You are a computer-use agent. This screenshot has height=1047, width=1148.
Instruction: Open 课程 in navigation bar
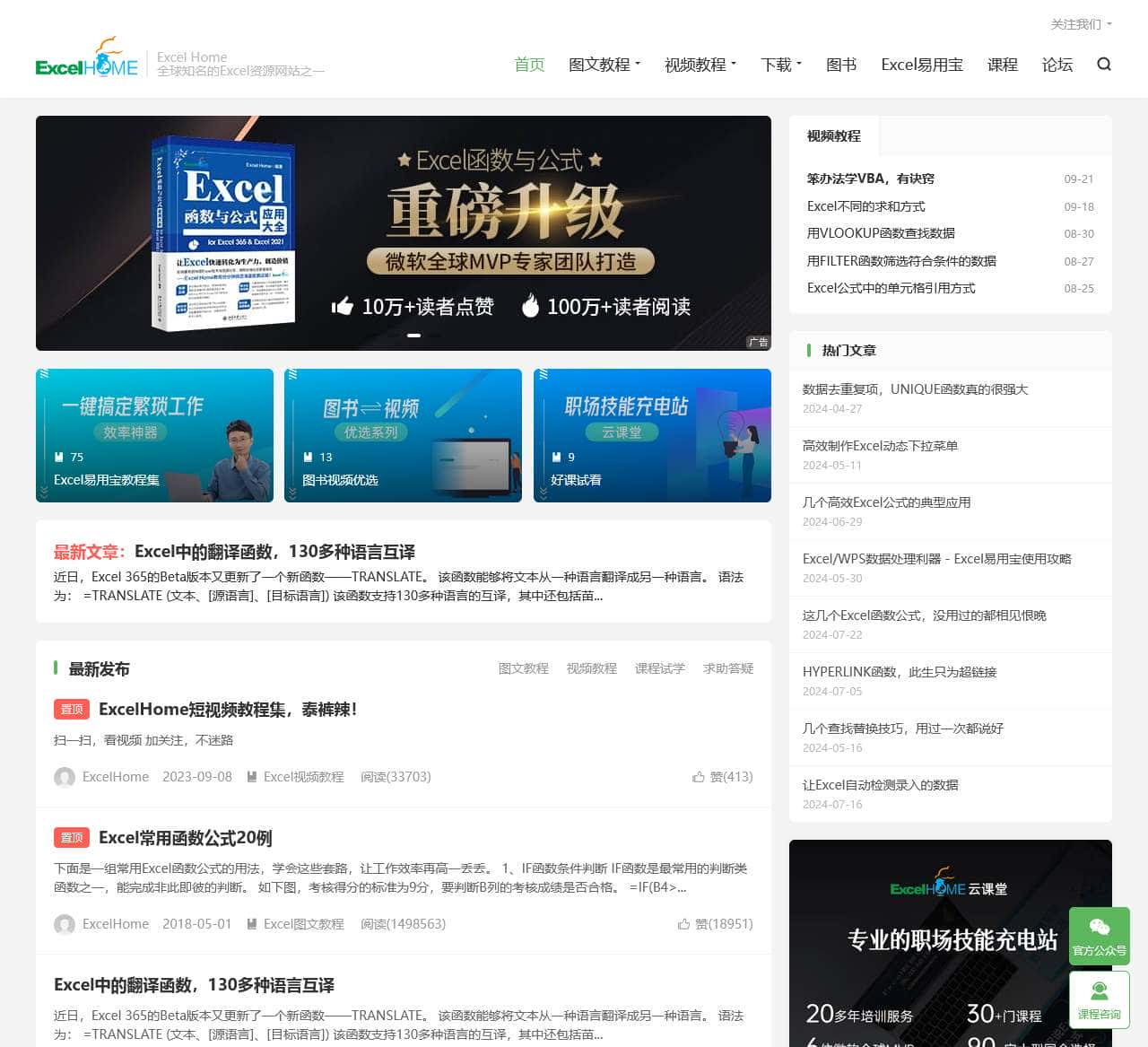click(x=1003, y=65)
